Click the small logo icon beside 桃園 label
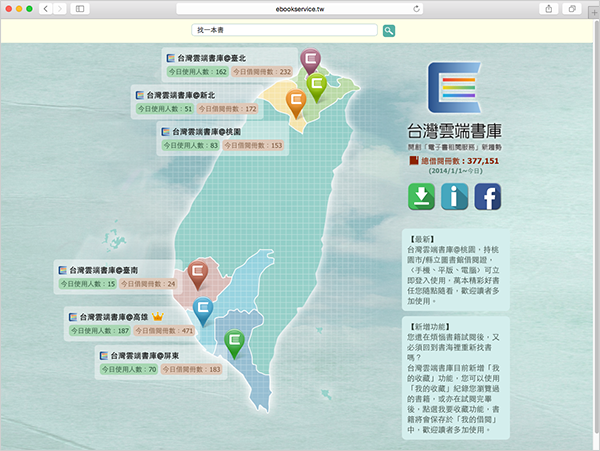This screenshot has width=600, height=451. [165, 132]
